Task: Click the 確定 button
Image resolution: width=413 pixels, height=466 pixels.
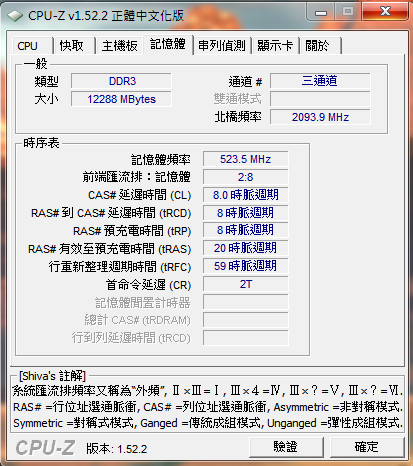Action: tap(367, 447)
